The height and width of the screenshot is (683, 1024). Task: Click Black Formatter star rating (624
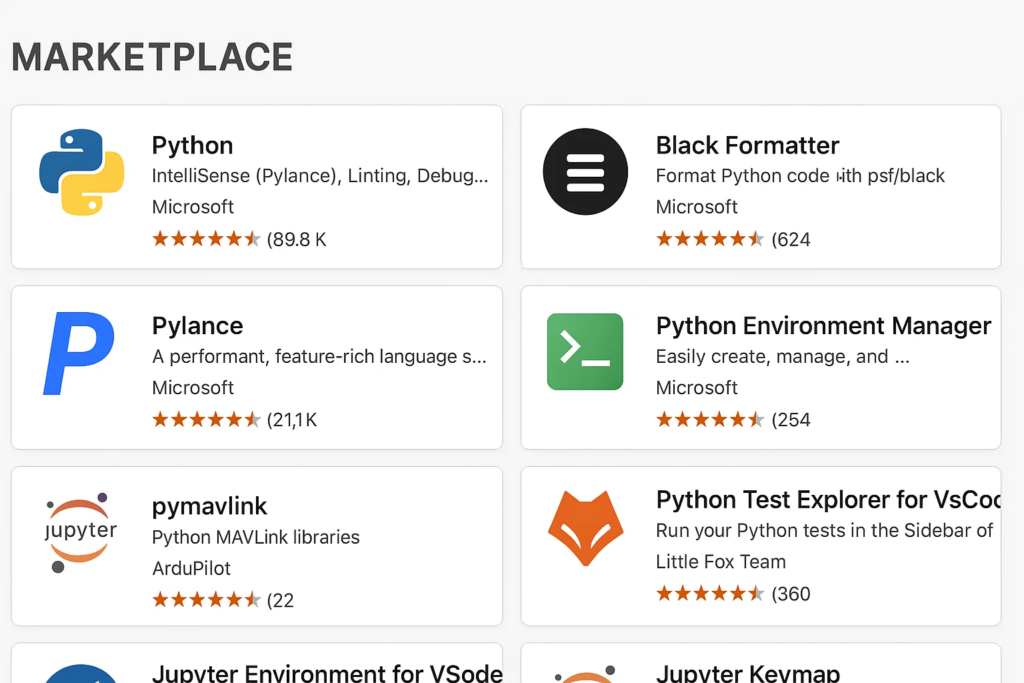point(733,239)
